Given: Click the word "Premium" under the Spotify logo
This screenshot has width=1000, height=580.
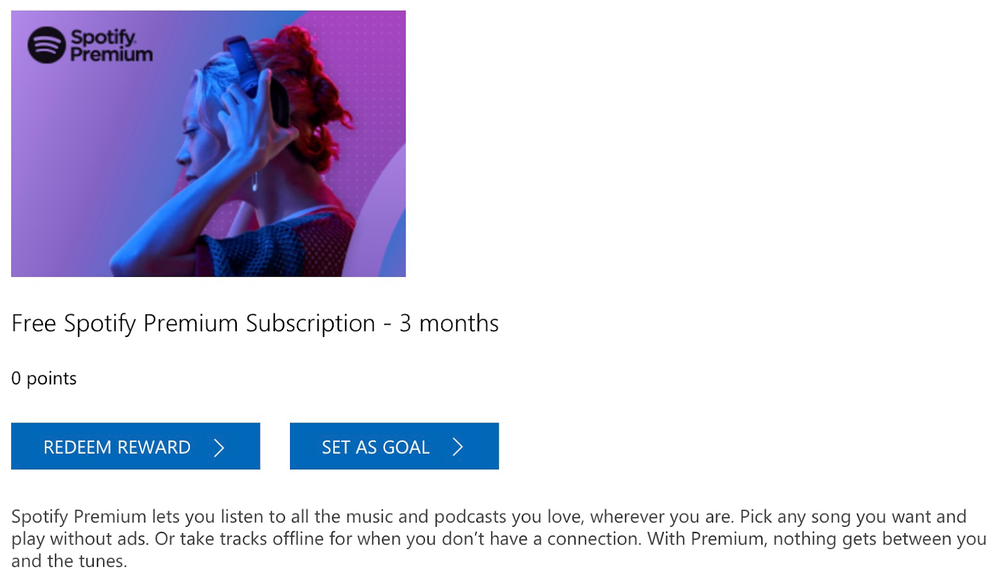Looking at the screenshot, I should coord(111,55).
